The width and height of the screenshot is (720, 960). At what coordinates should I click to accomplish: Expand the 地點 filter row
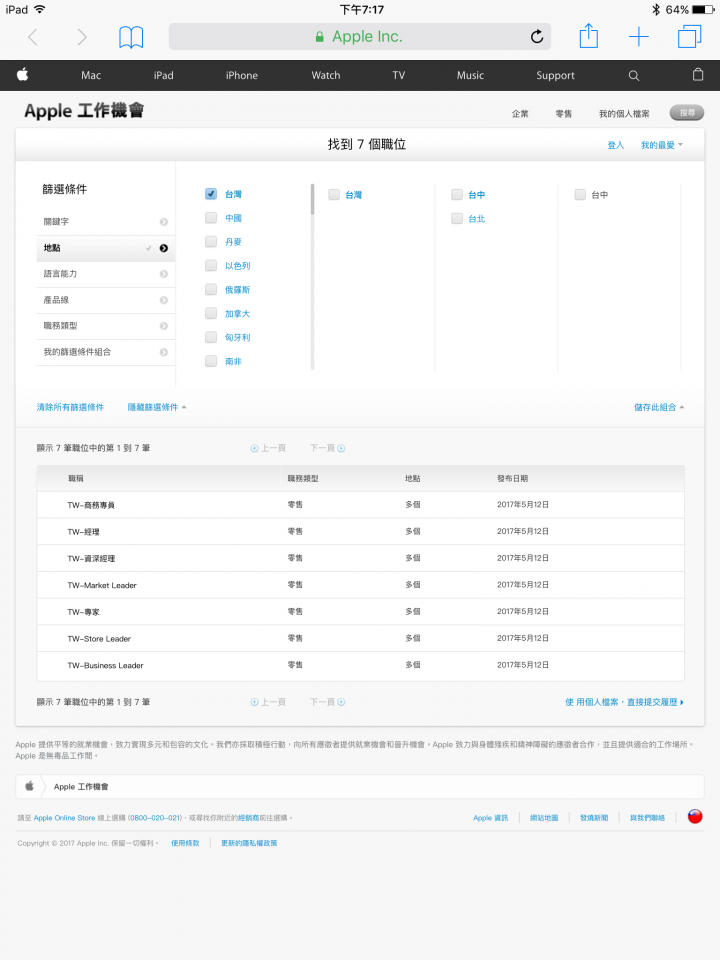tap(106, 248)
